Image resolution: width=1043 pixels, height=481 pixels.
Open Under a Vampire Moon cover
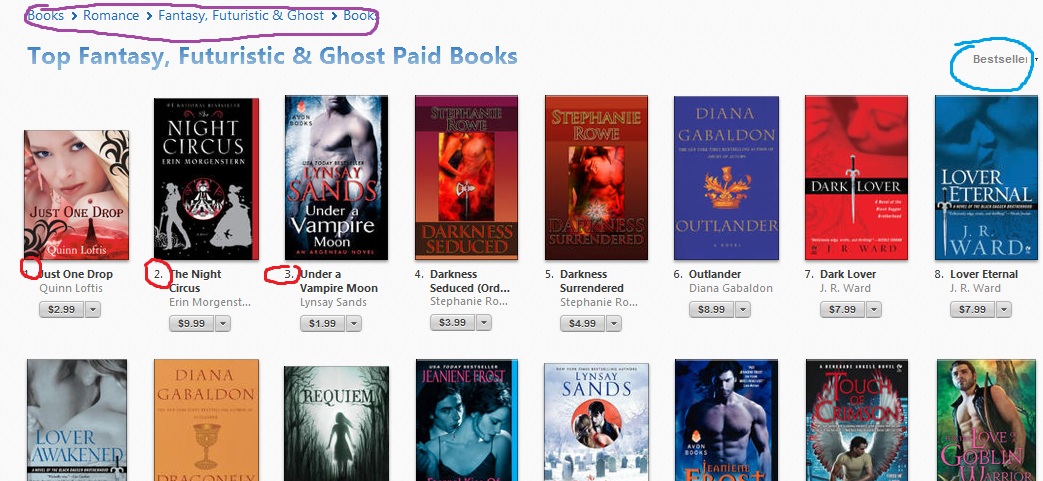coord(337,178)
